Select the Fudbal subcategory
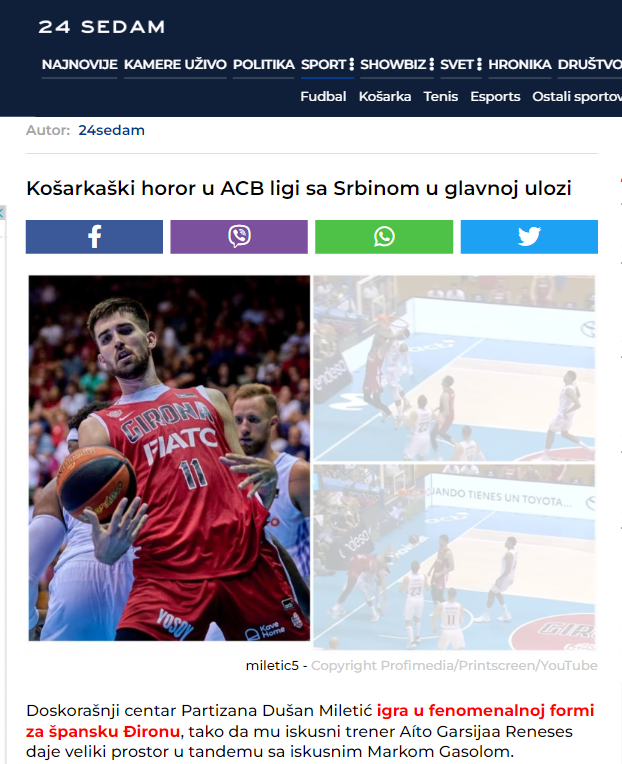This screenshot has height=764, width=622. 323,96
